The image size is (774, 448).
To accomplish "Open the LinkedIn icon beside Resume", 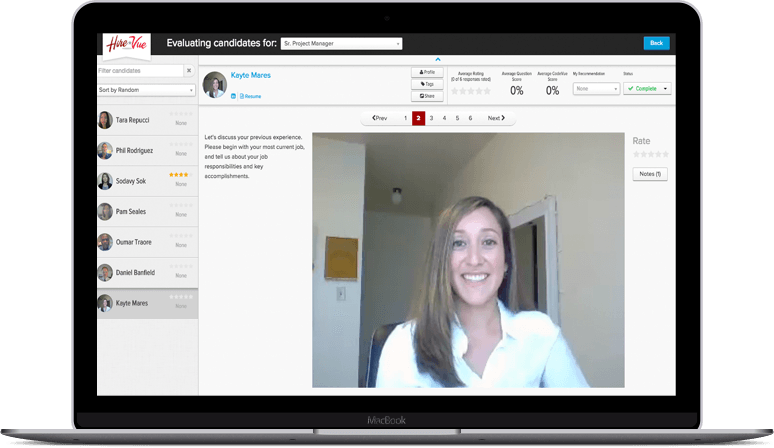I will [233, 96].
